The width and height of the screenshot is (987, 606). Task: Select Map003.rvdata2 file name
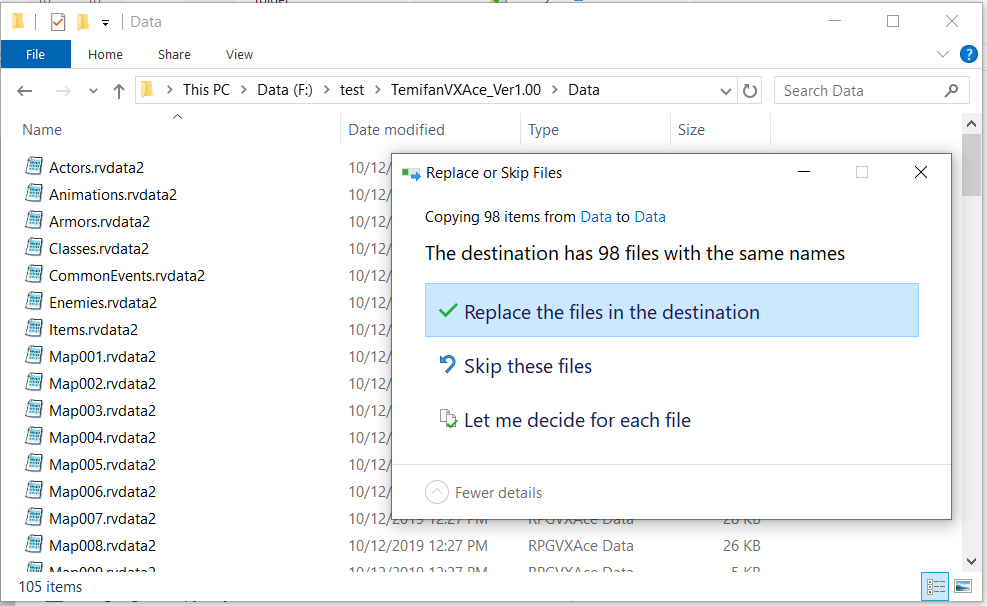click(x=103, y=410)
